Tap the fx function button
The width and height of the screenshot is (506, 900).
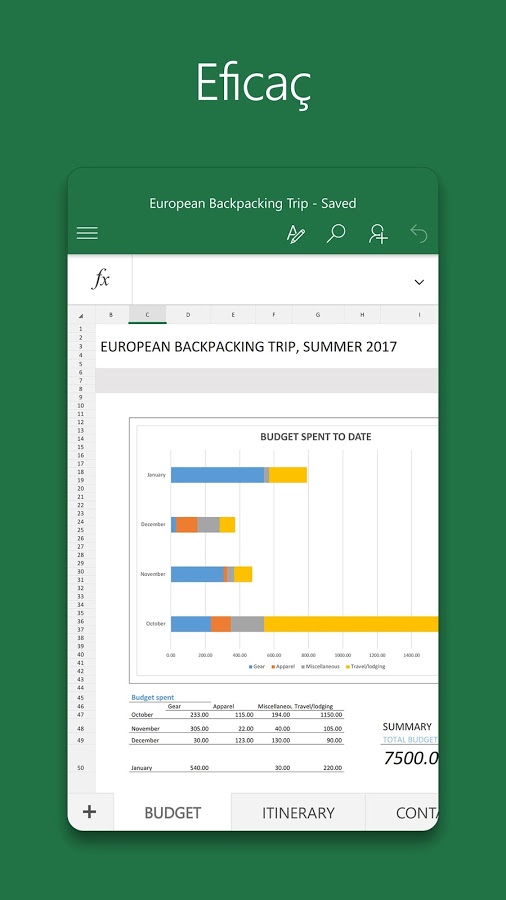(x=100, y=280)
